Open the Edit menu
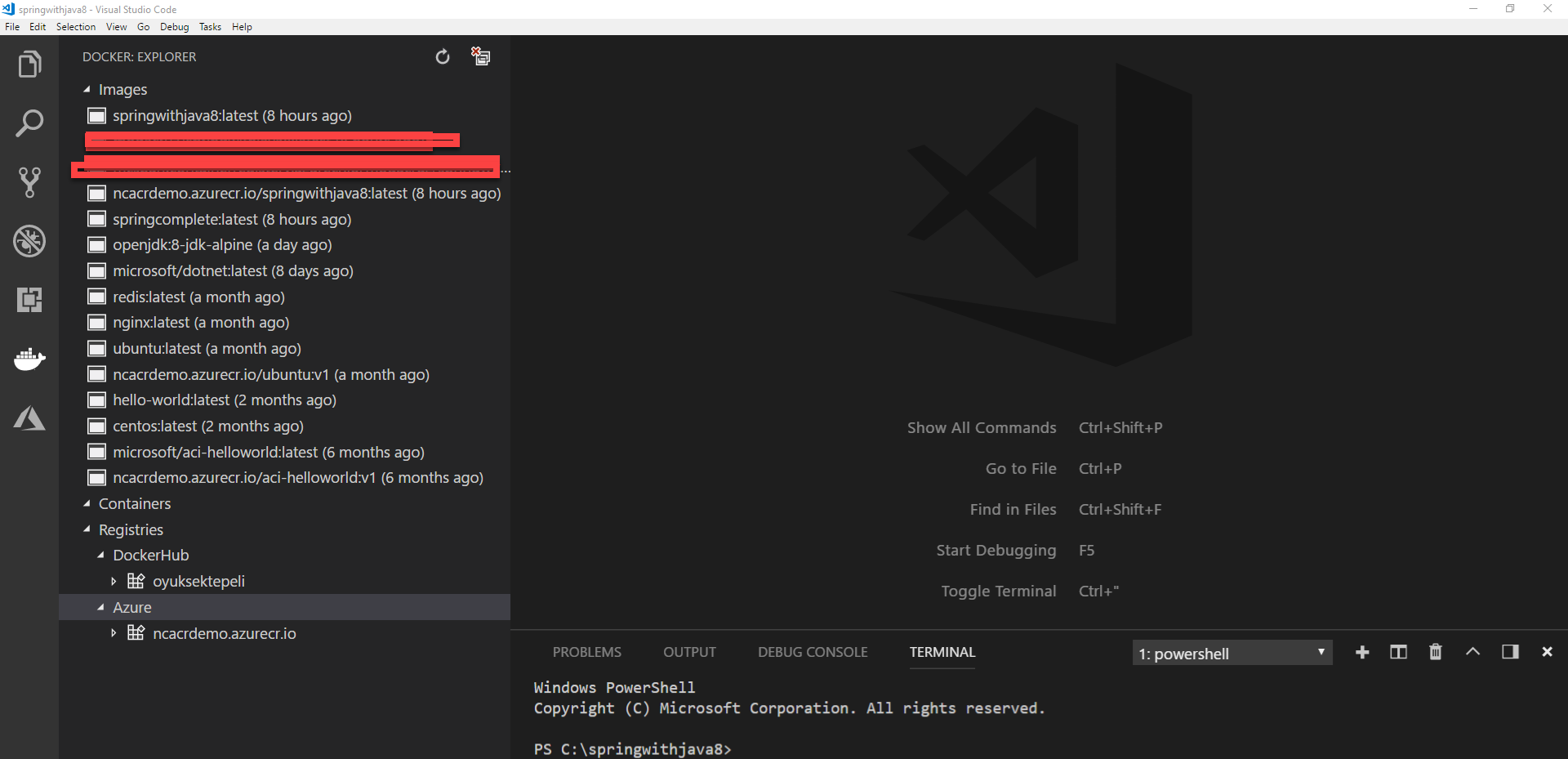Screen dimensions: 1568x759 38,27
